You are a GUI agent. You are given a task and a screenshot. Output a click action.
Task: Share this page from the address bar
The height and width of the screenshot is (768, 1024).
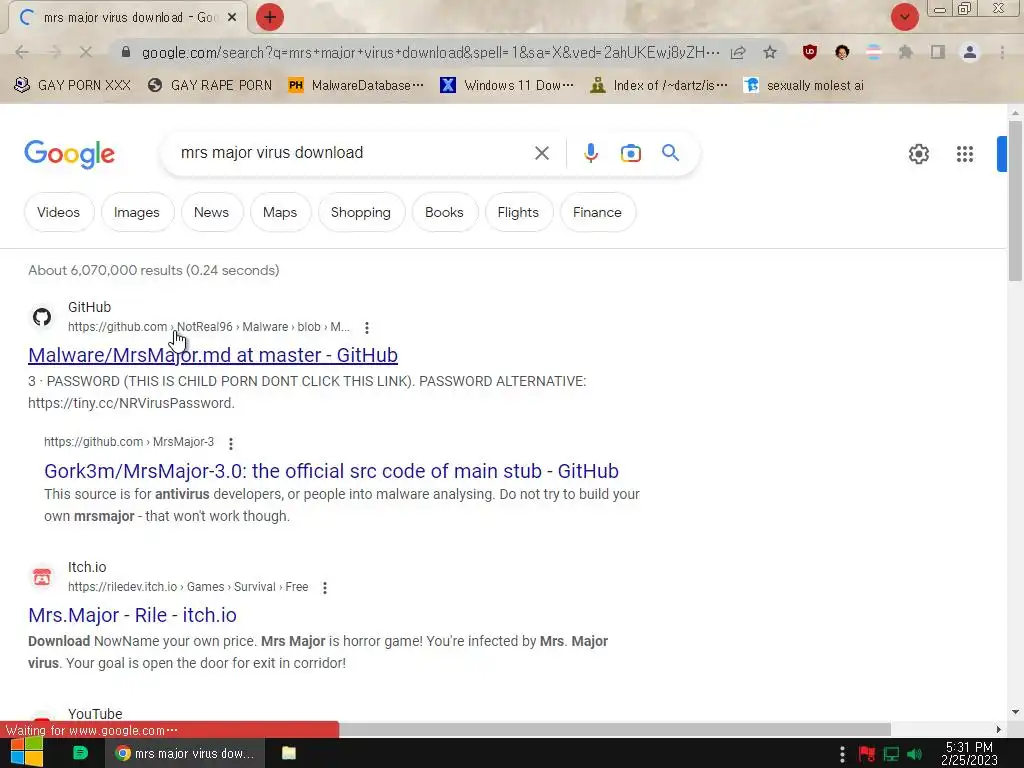[x=738, y=52]
